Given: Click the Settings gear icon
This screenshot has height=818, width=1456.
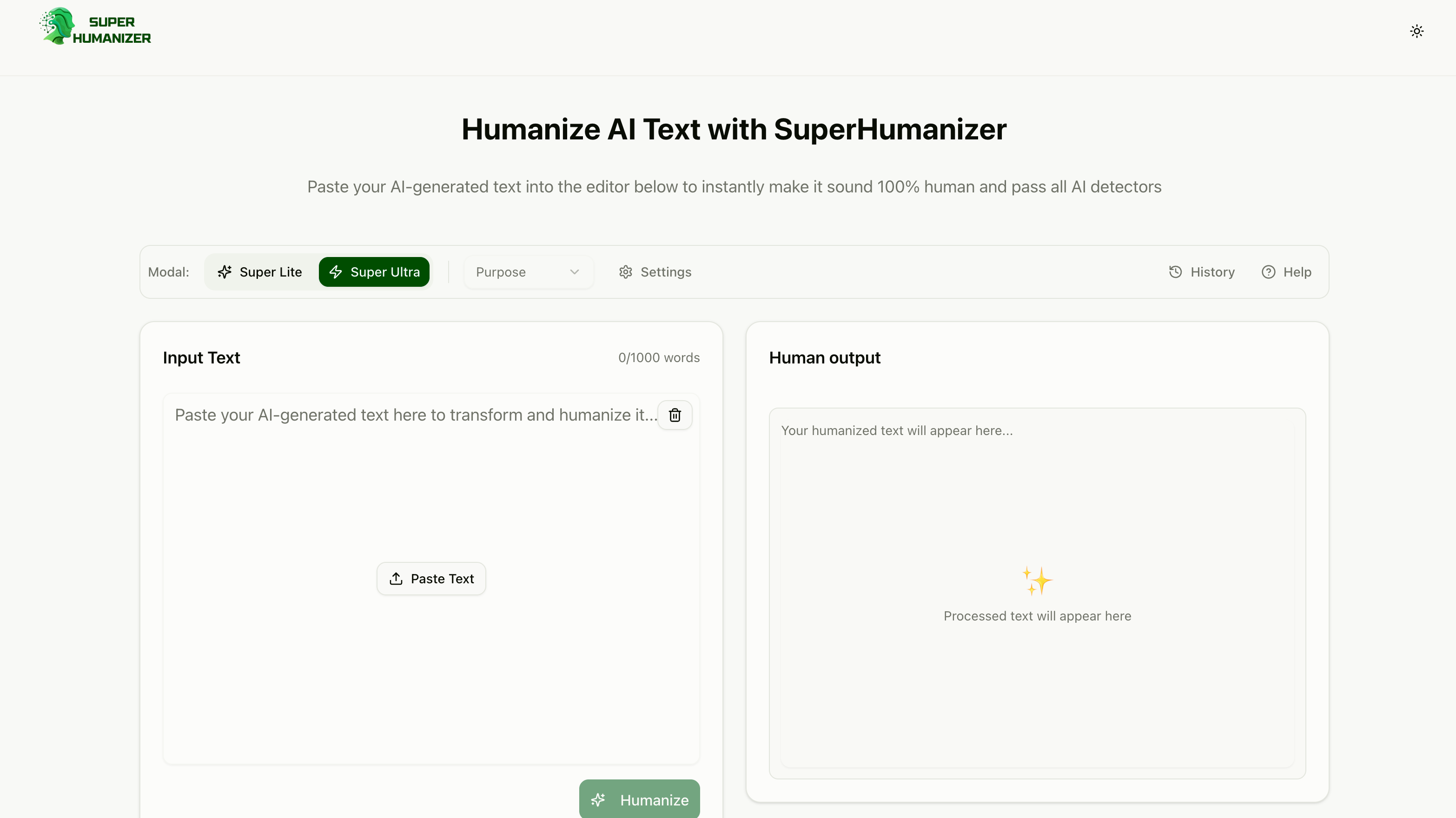Looking at the screenshot, I should pos(625,272).
